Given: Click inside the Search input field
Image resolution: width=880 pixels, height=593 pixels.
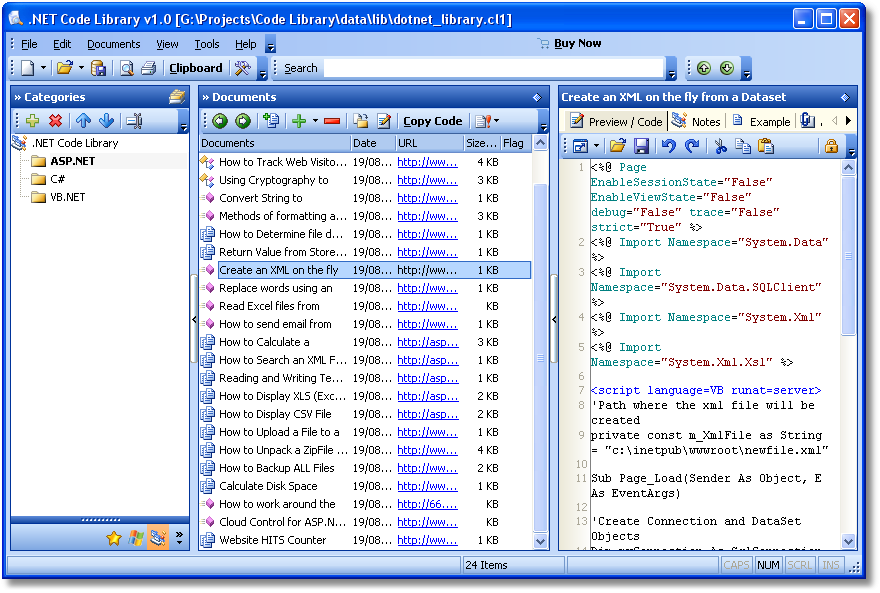Looking at the screenshot, I should [494, 68].
